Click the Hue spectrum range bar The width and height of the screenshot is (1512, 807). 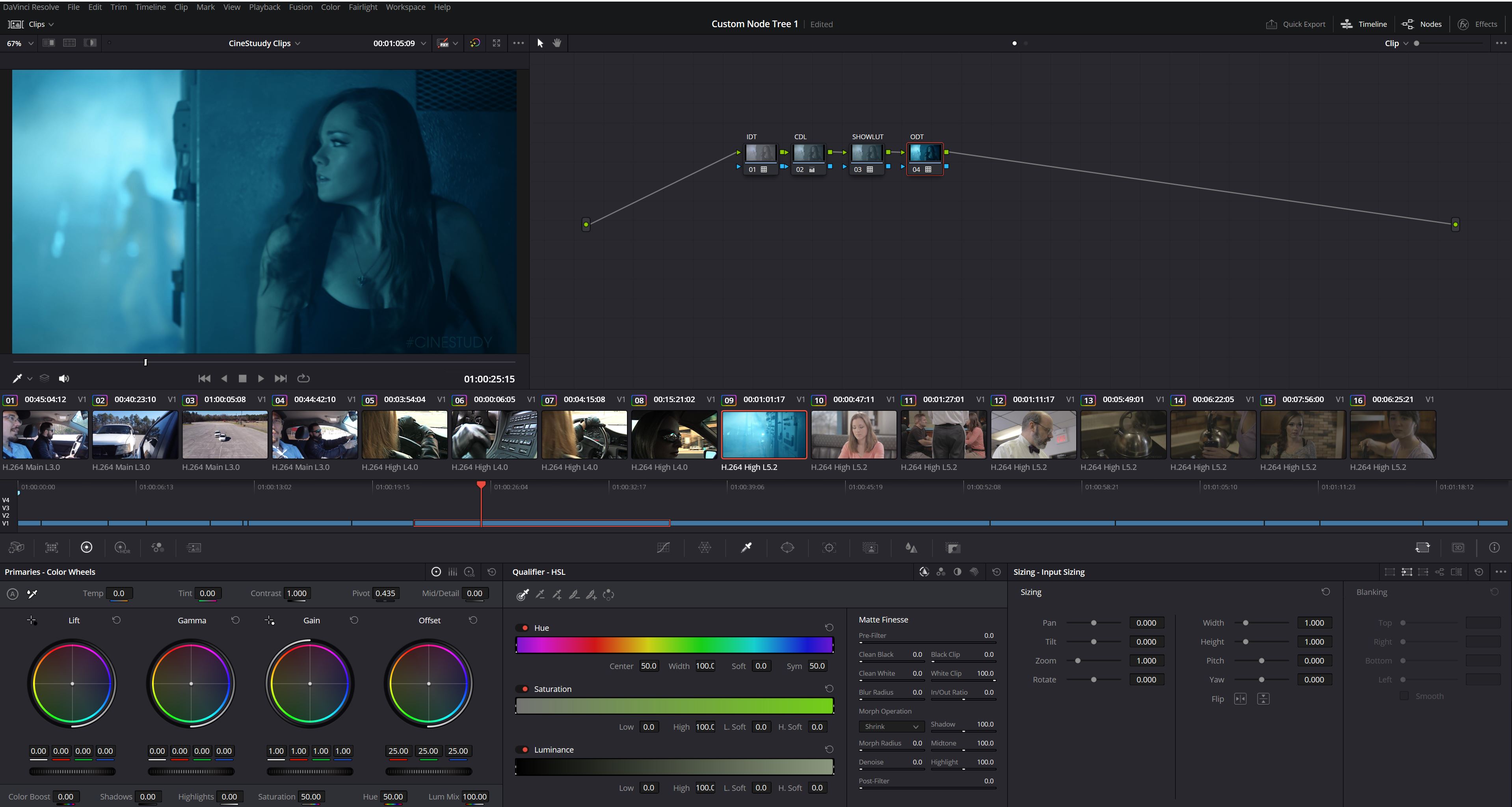click(674, 645)
